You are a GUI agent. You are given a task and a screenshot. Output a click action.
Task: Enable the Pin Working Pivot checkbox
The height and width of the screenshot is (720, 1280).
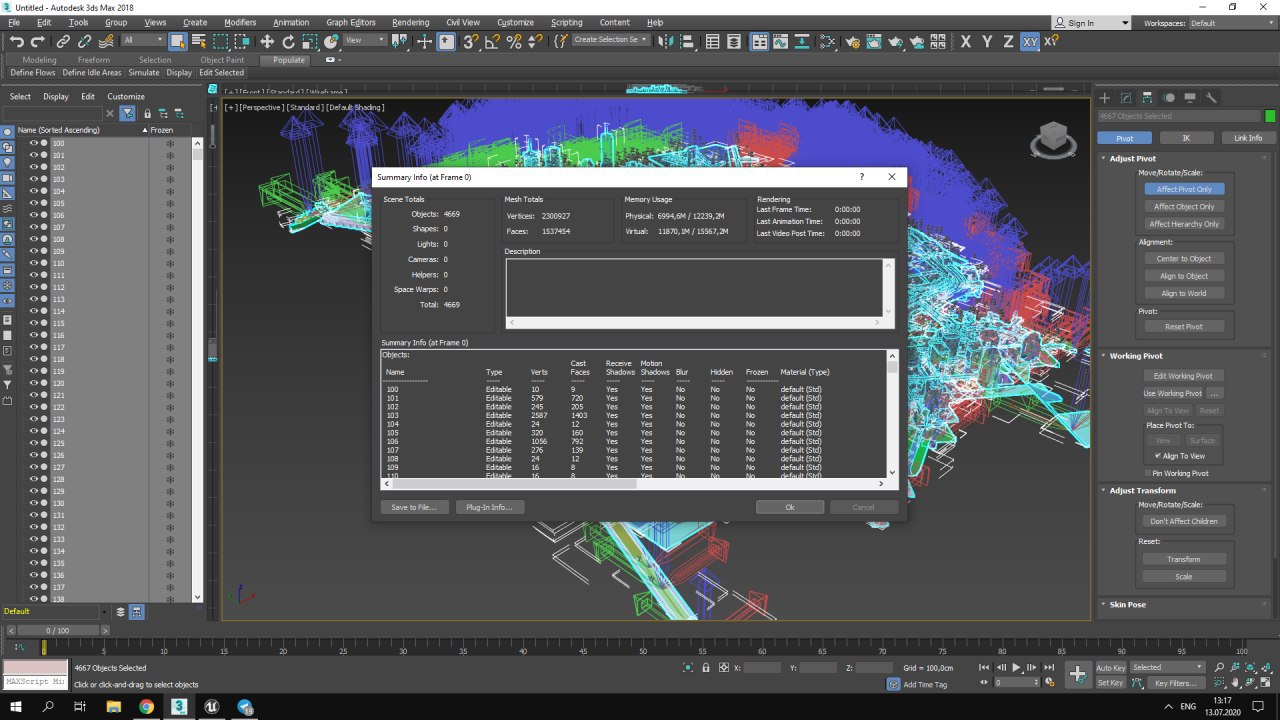coord(1148,473)
